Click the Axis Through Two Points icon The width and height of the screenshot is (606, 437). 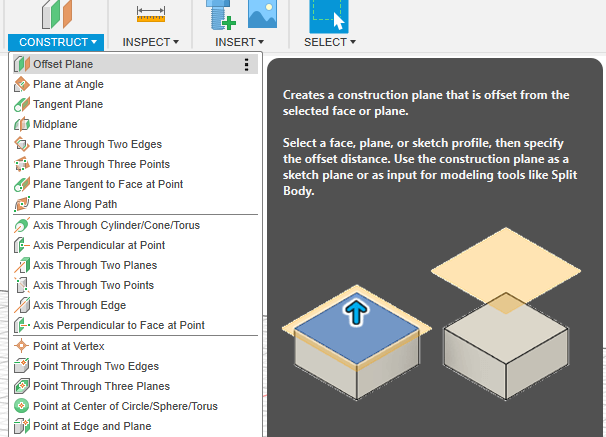pyautogui.click(x=22, y=285)
